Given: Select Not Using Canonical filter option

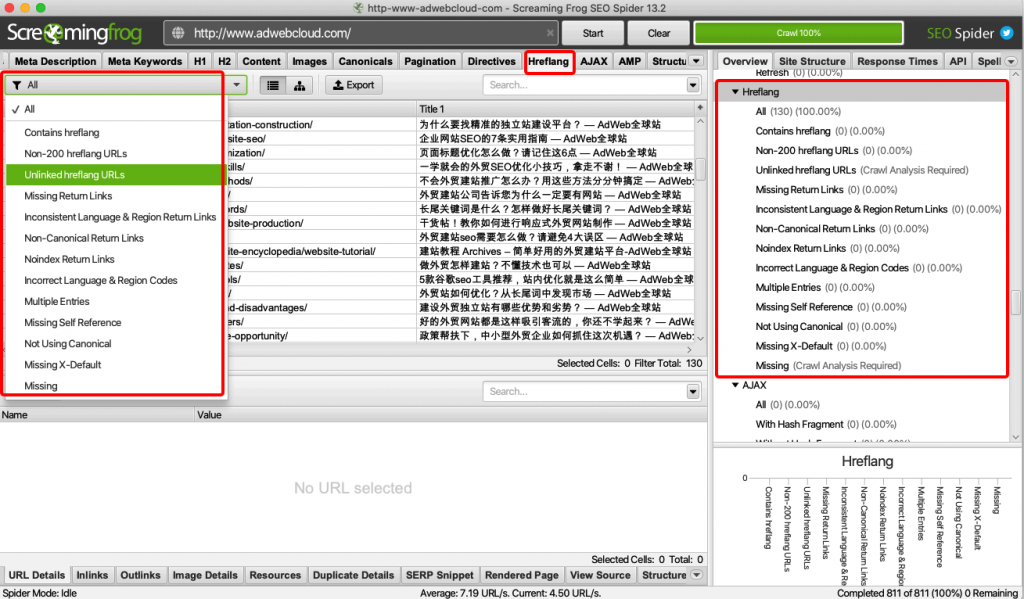Looking at the screenshot, I should [x=114, y=344].
